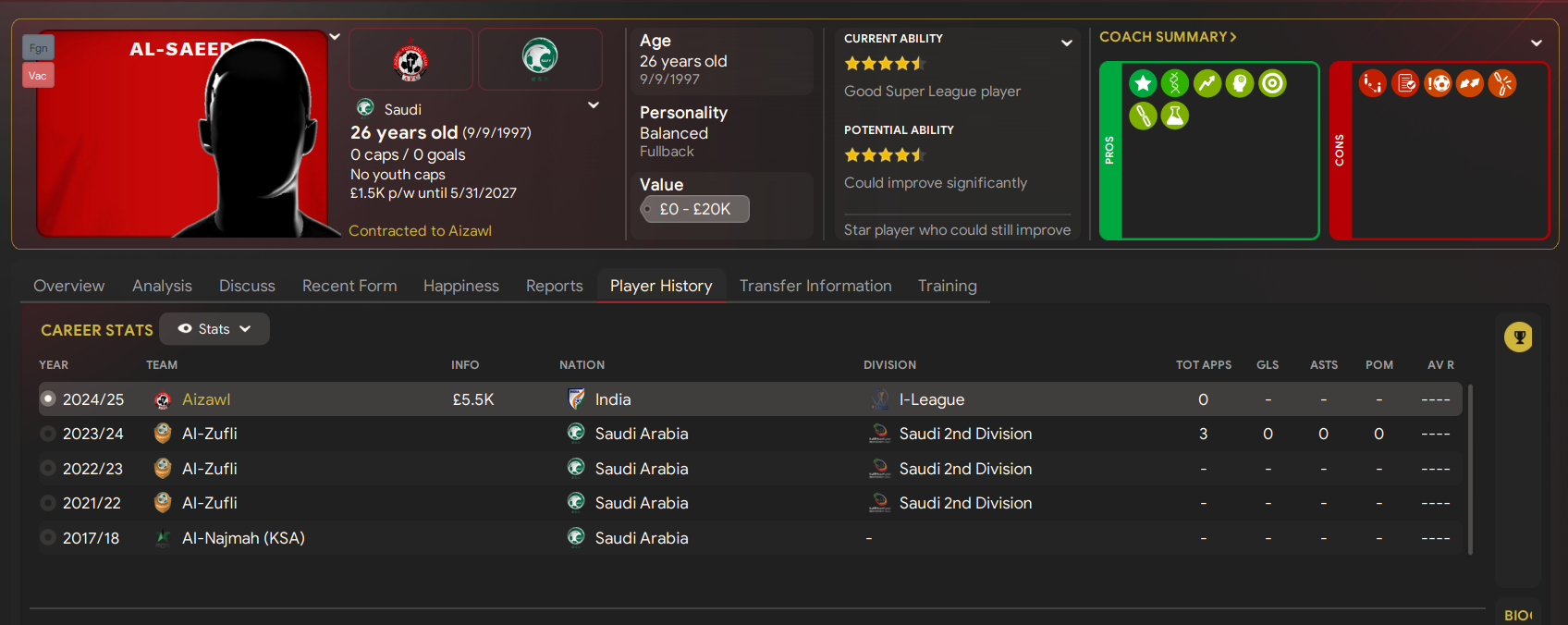This screenshot has width=1568, height=625.
Task: Expand the Current Ability panel chevron
Action: 1067,43
